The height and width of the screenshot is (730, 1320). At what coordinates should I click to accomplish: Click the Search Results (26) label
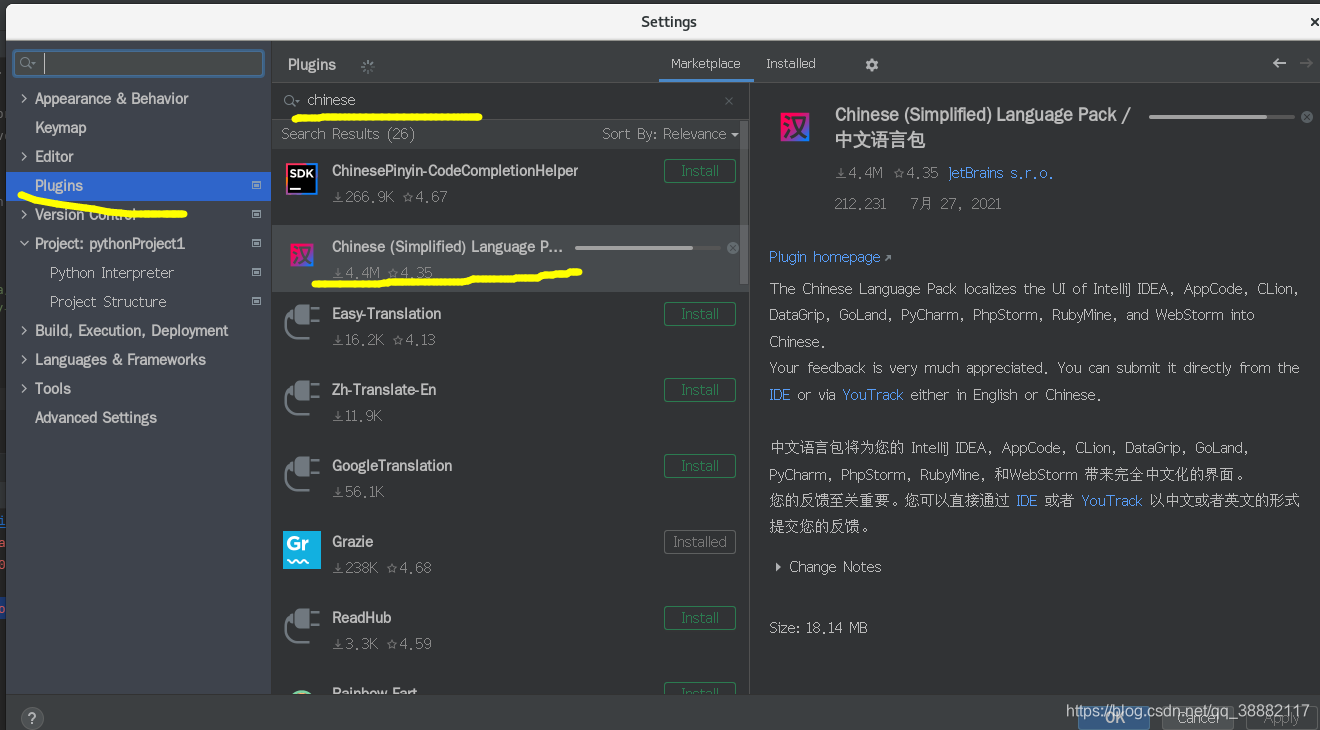point(348,134)
